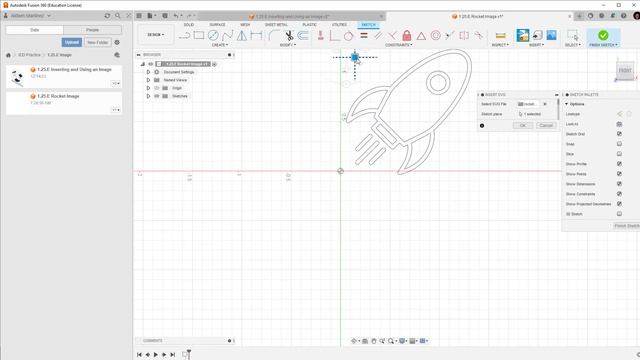Toggle Show Projected Geometries checkbox
640x360 pixels.
pyautogui.click(x=619, y=204)
